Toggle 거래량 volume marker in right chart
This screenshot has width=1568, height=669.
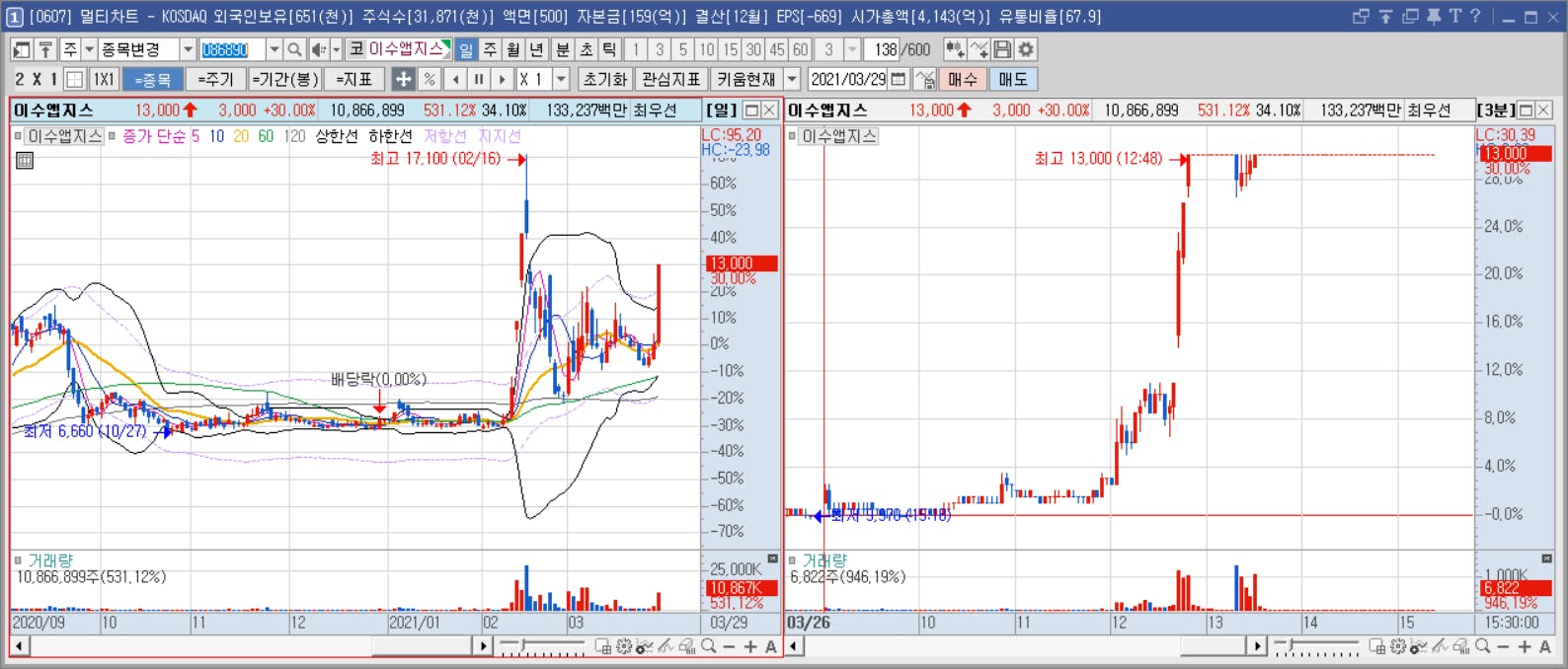[793, 560]
